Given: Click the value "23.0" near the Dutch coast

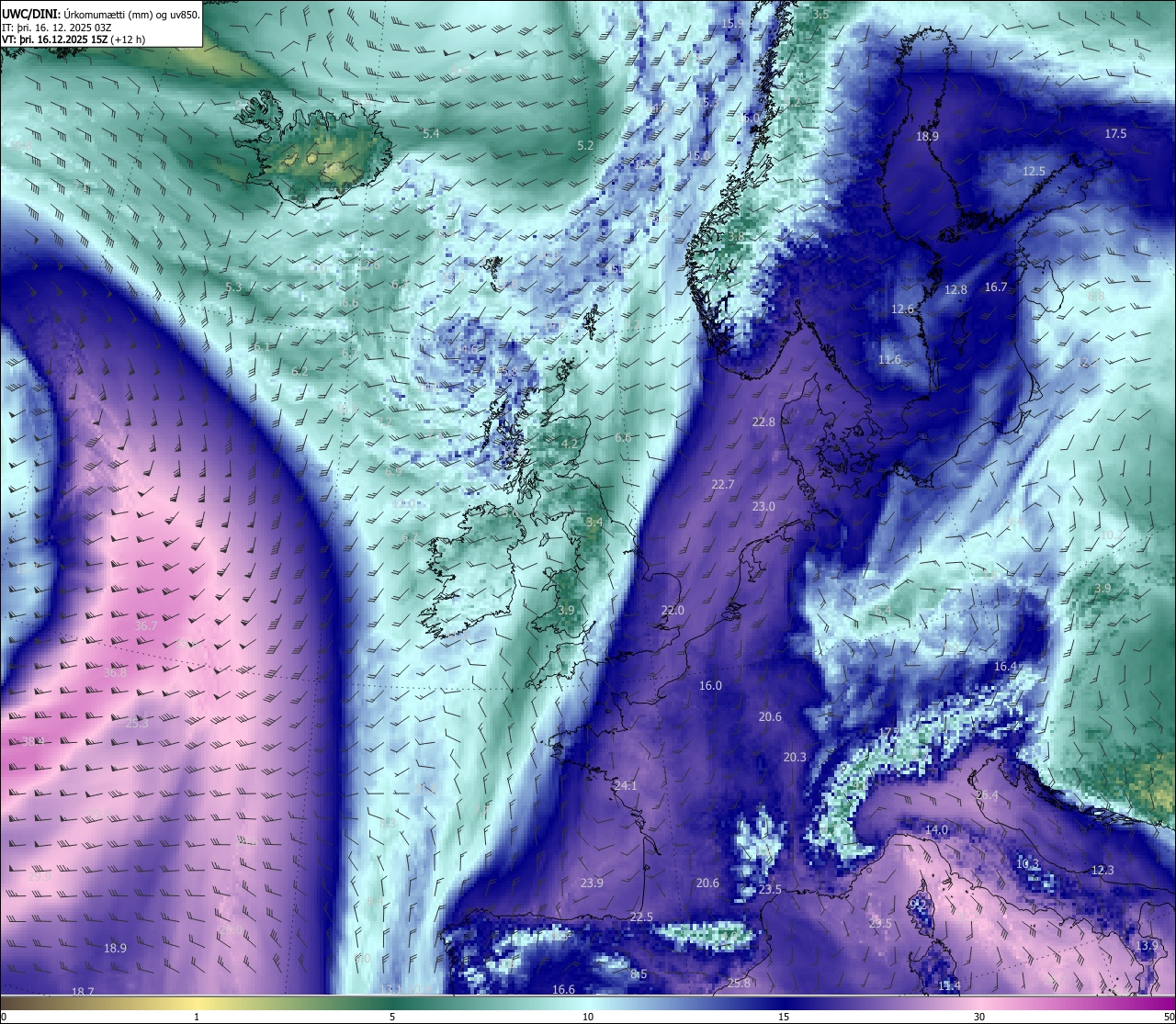Looking at the screenshot, I should [763, 506].
